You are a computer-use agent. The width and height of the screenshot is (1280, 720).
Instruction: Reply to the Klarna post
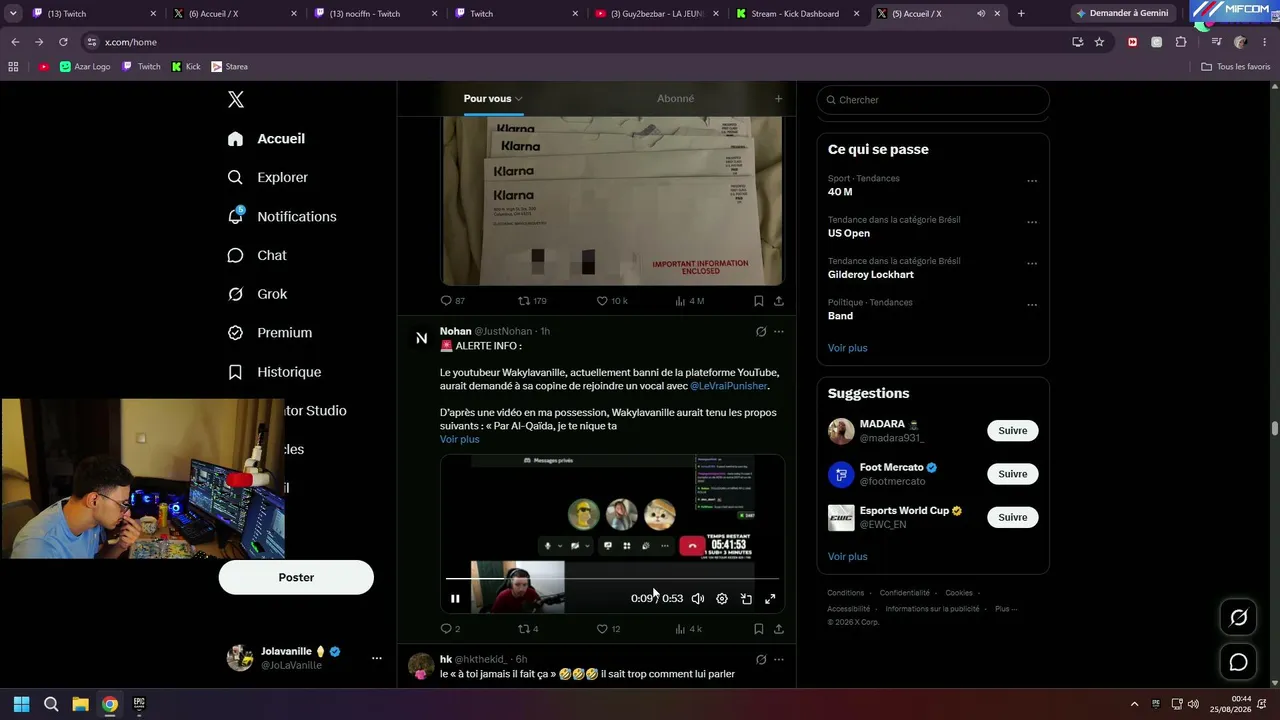[x=453, y=300]
